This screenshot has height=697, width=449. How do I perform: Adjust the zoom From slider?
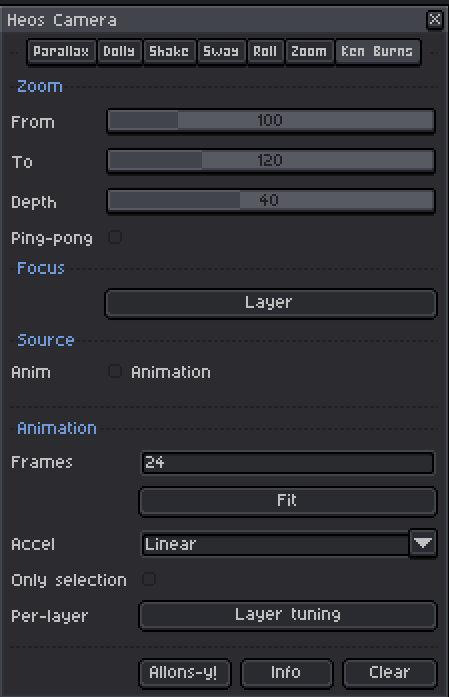[x=271, y=120]
